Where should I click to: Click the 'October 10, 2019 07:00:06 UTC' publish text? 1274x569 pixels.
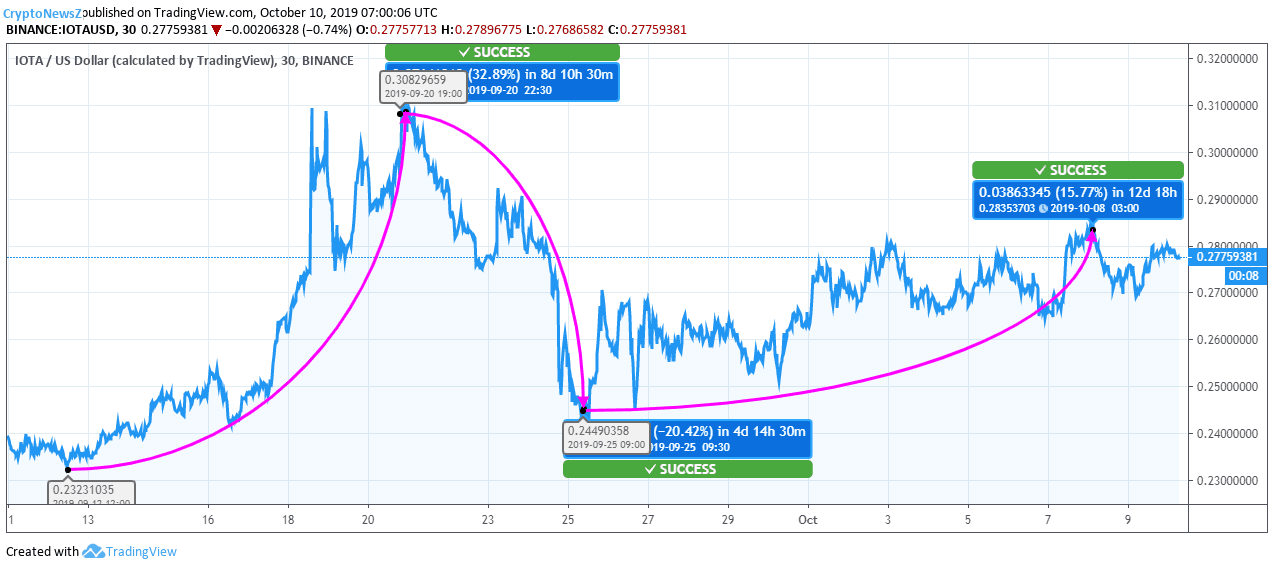pos(347,12)
